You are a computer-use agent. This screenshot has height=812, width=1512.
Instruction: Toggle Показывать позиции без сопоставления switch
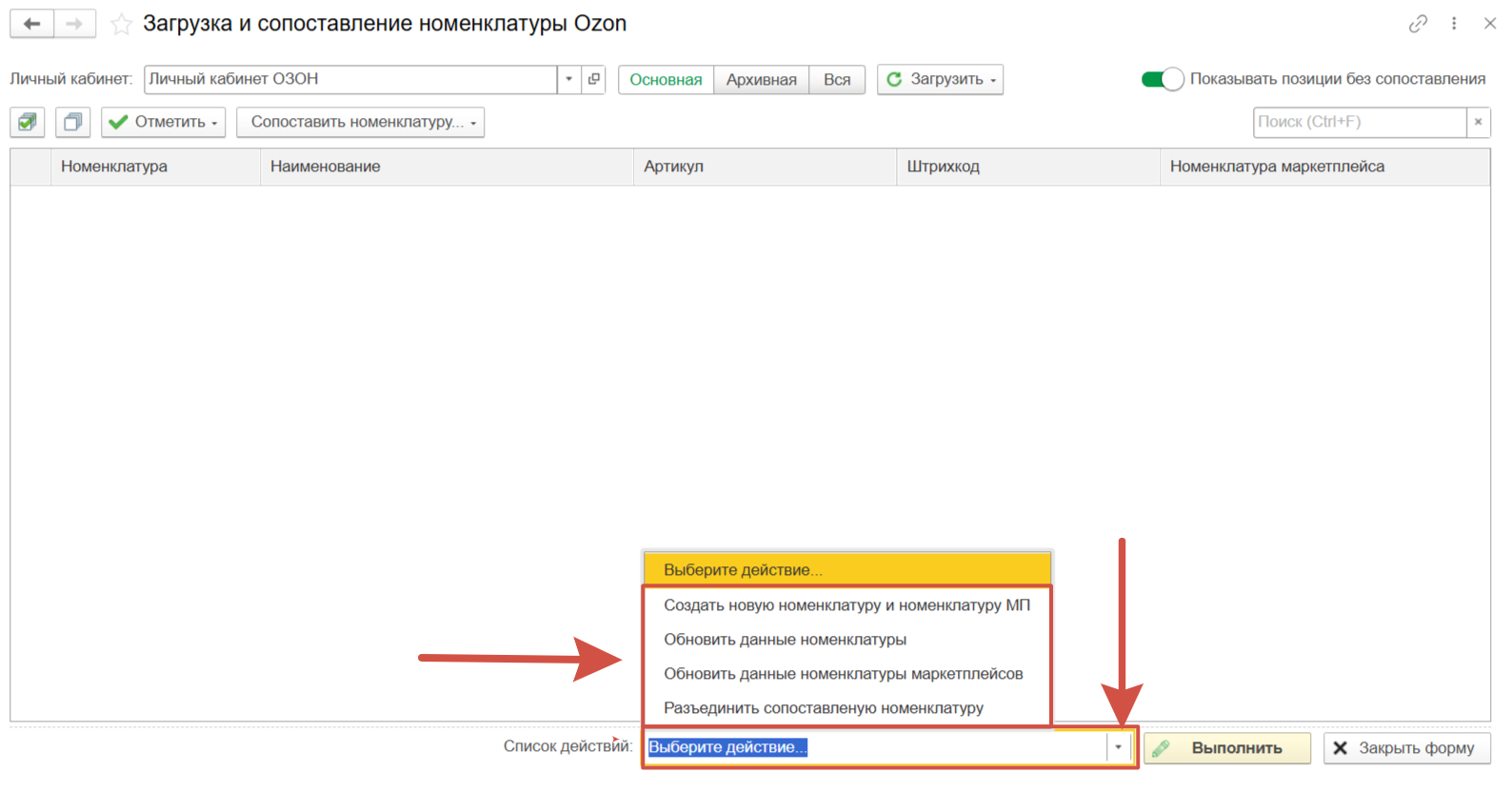[1162, 79]
